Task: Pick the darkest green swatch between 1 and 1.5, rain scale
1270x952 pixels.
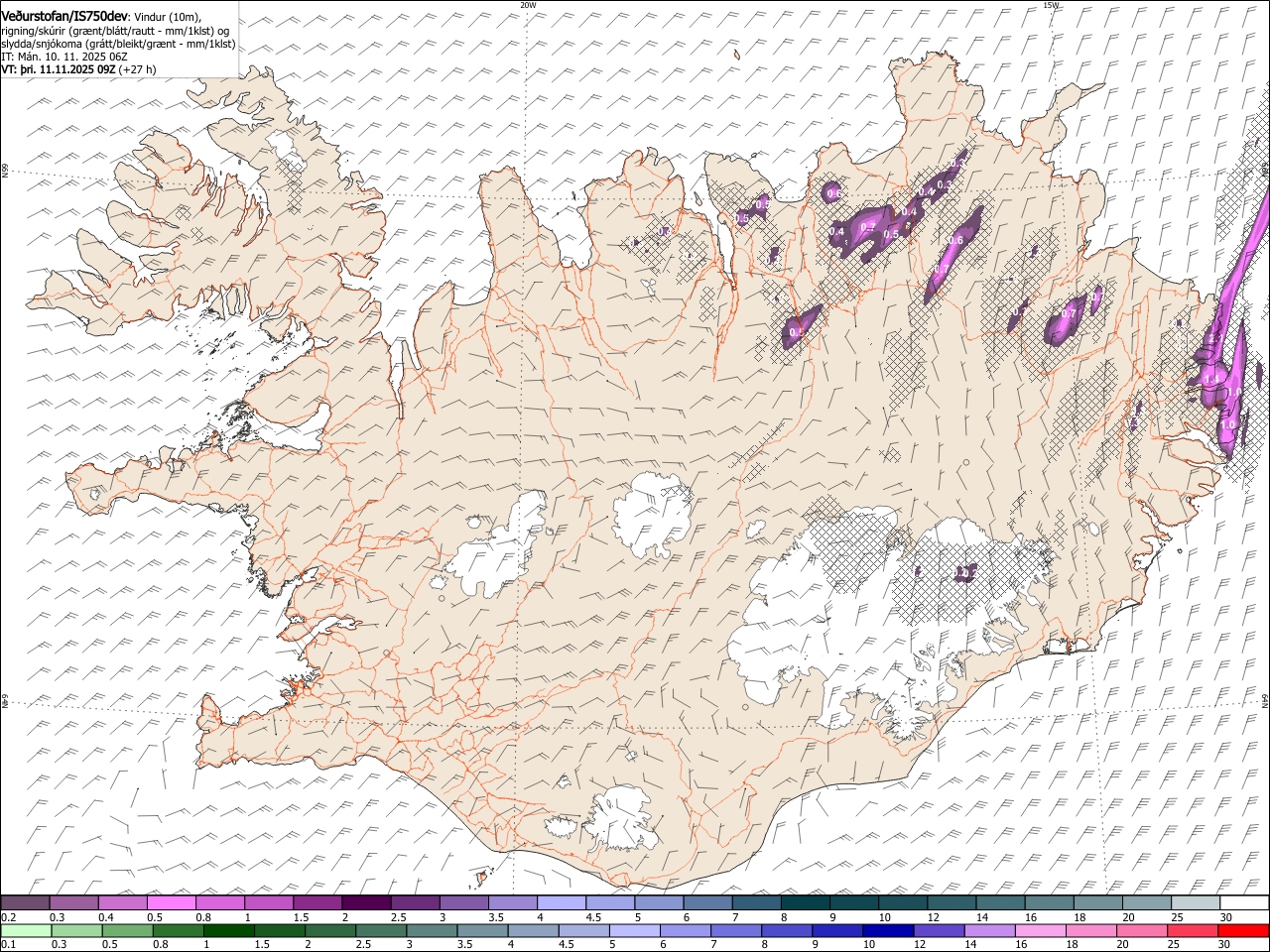Action: coord(228,930)
